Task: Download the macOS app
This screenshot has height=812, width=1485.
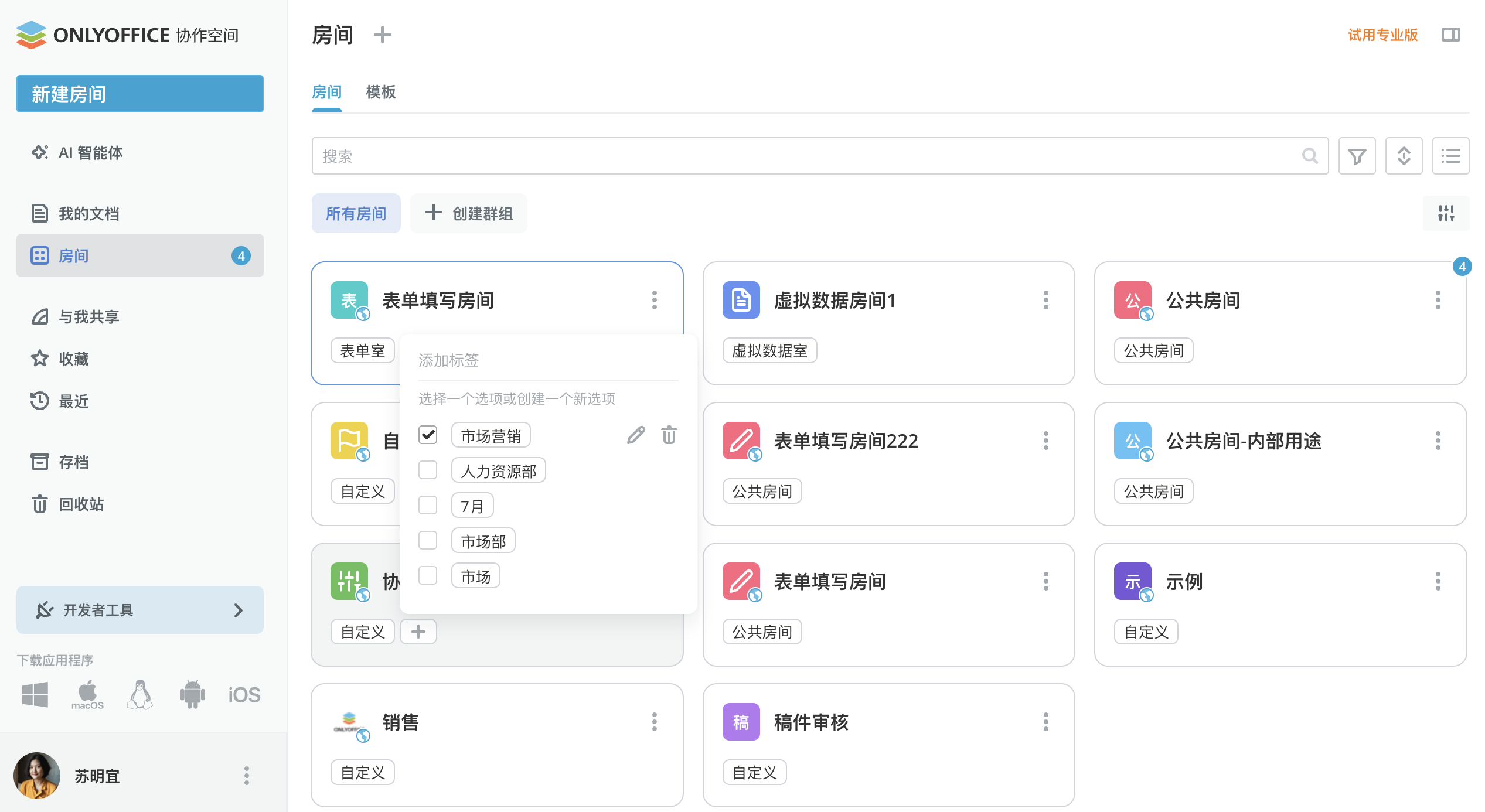Action: coord(87,695)
